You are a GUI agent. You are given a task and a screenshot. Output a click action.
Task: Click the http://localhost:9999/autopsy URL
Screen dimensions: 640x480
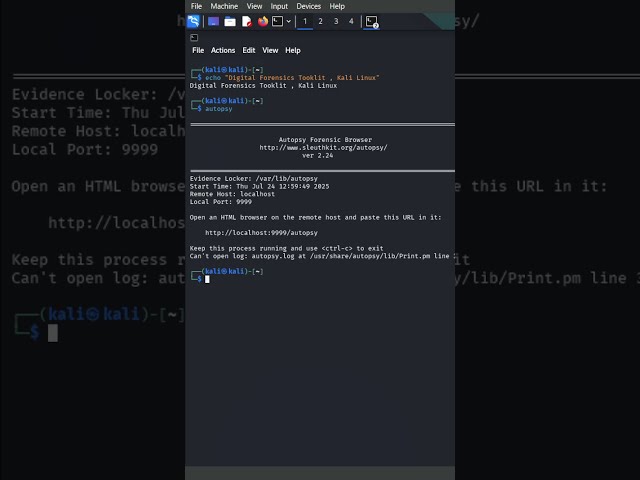[x=261, y=233]
